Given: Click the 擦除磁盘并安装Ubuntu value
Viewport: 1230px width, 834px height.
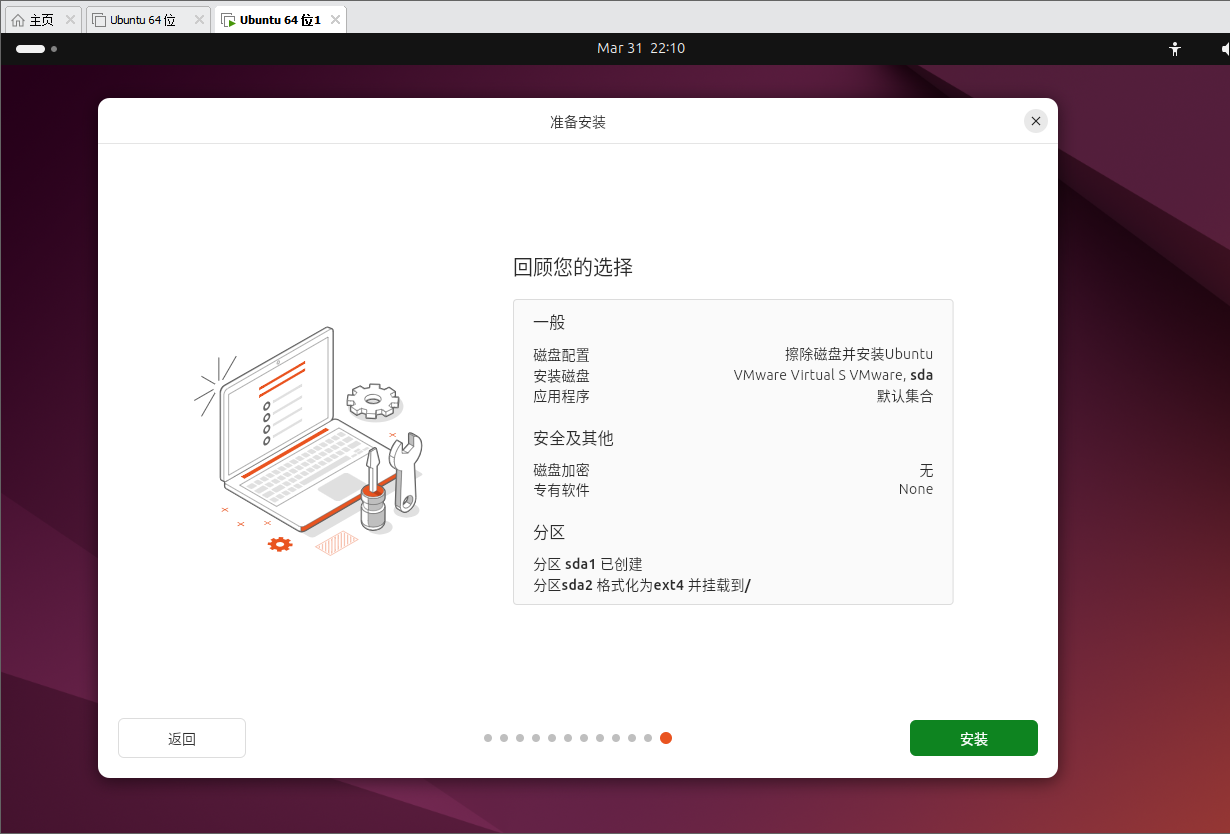Looking at the screenshot, I should click(859, 354).
